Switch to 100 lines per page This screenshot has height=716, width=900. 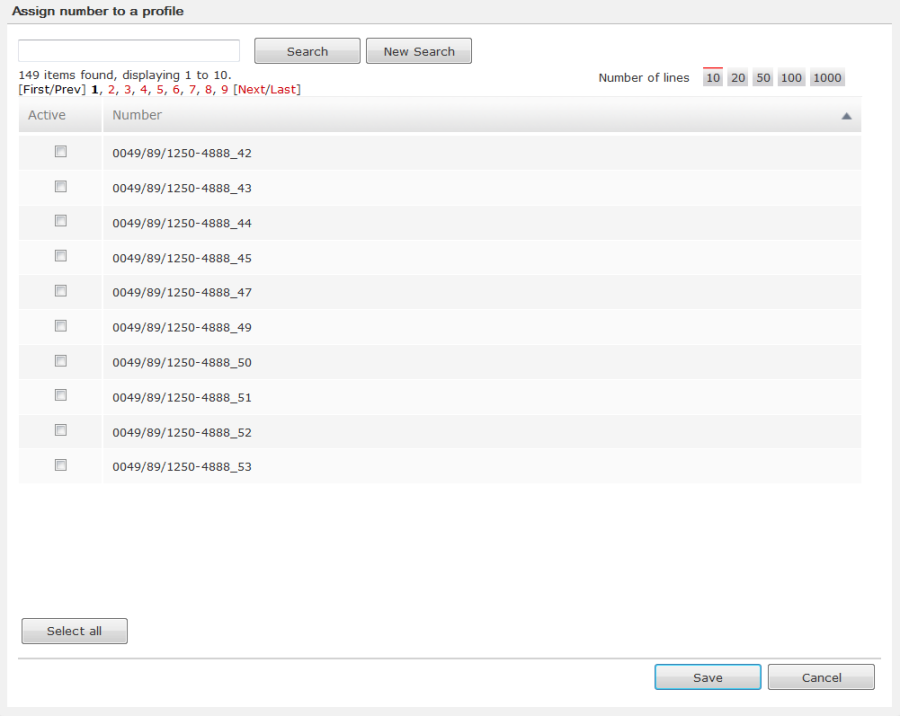pos(790,77)
